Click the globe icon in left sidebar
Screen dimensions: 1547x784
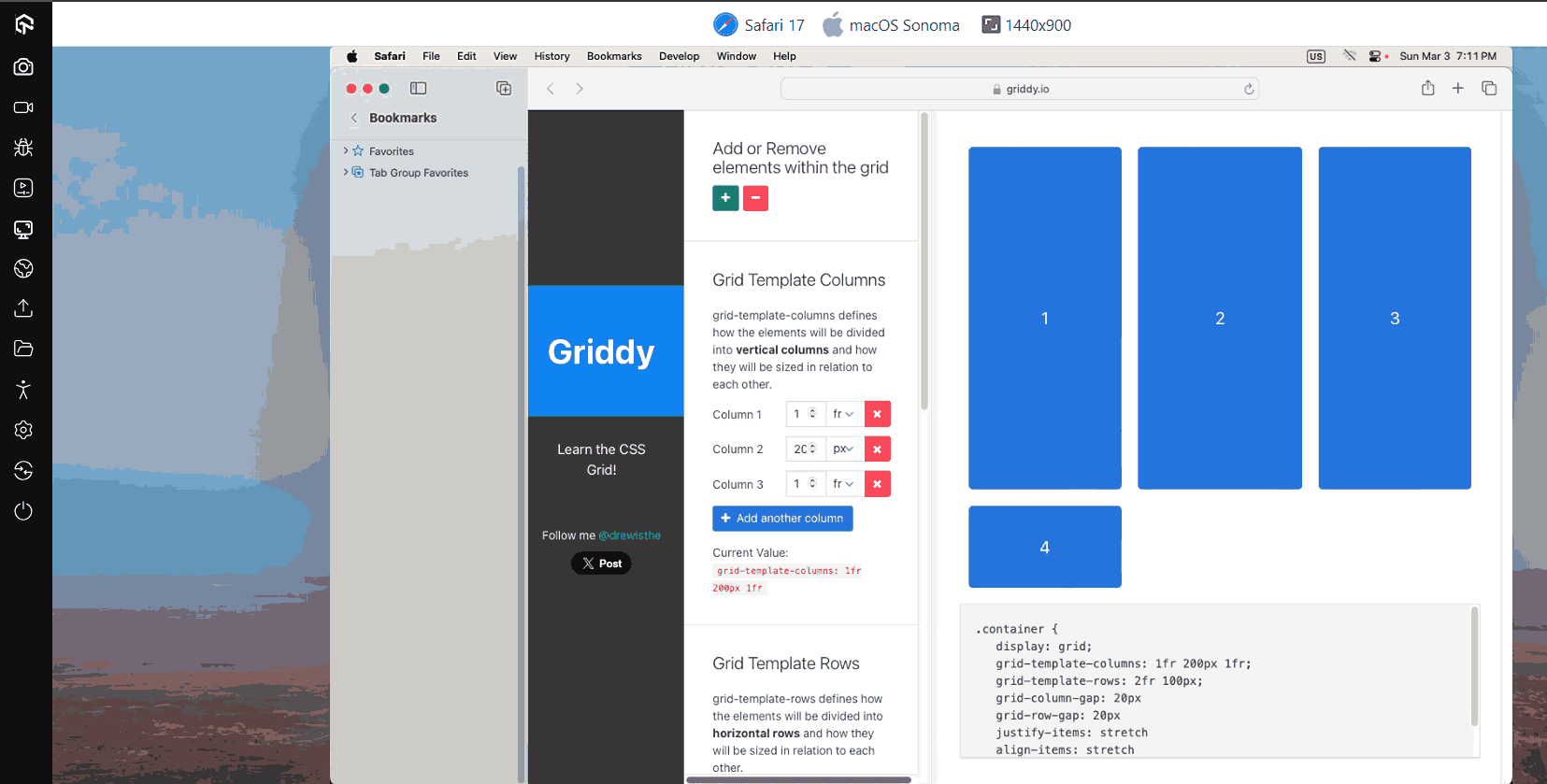[x=23, y=269]
